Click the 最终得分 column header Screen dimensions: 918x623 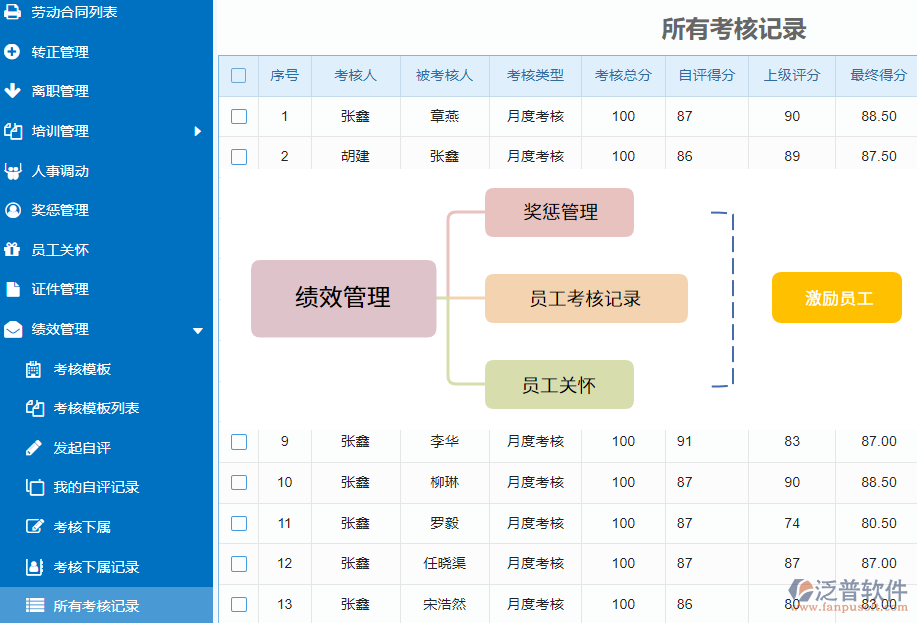click(x=877, y=75)
